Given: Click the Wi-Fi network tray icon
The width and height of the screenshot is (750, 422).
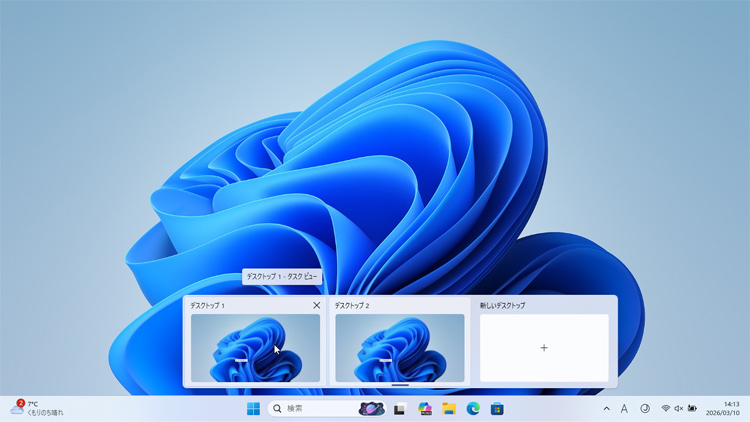Looking at the screenshot, I should (666, 408).
